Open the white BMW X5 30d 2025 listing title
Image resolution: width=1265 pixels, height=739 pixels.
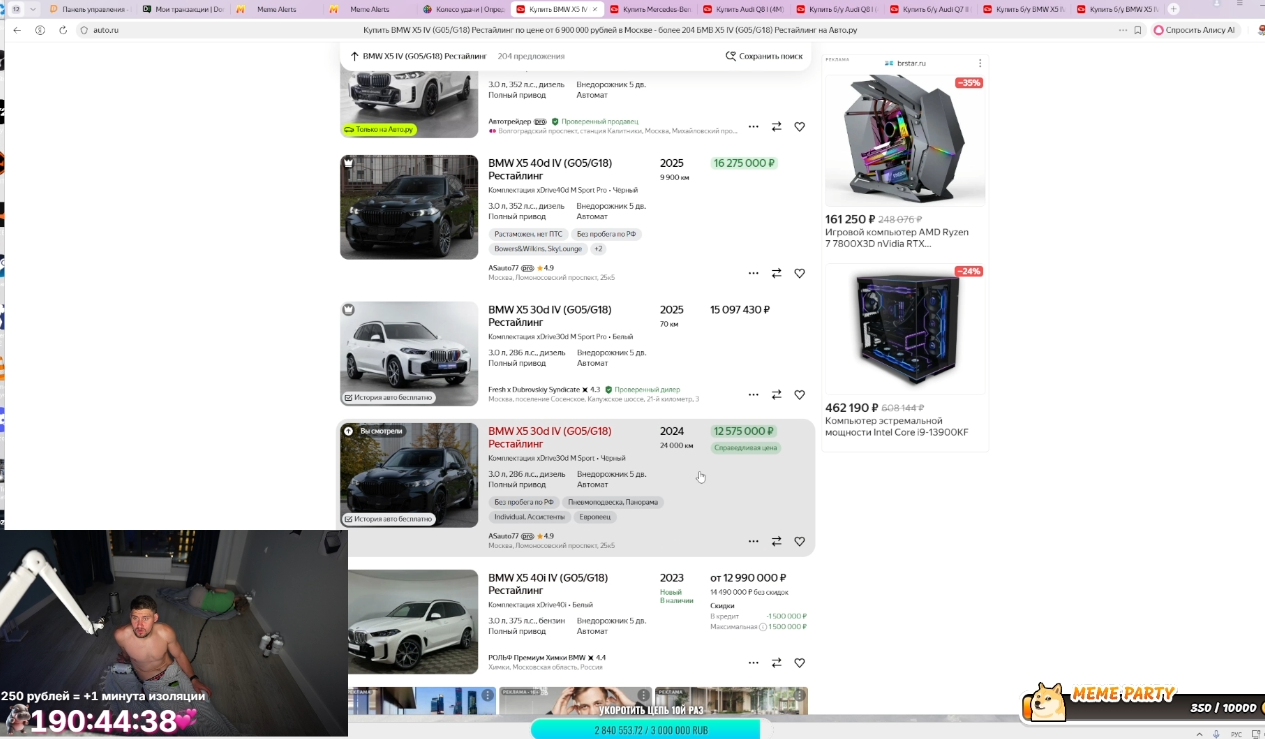point(550,316)
